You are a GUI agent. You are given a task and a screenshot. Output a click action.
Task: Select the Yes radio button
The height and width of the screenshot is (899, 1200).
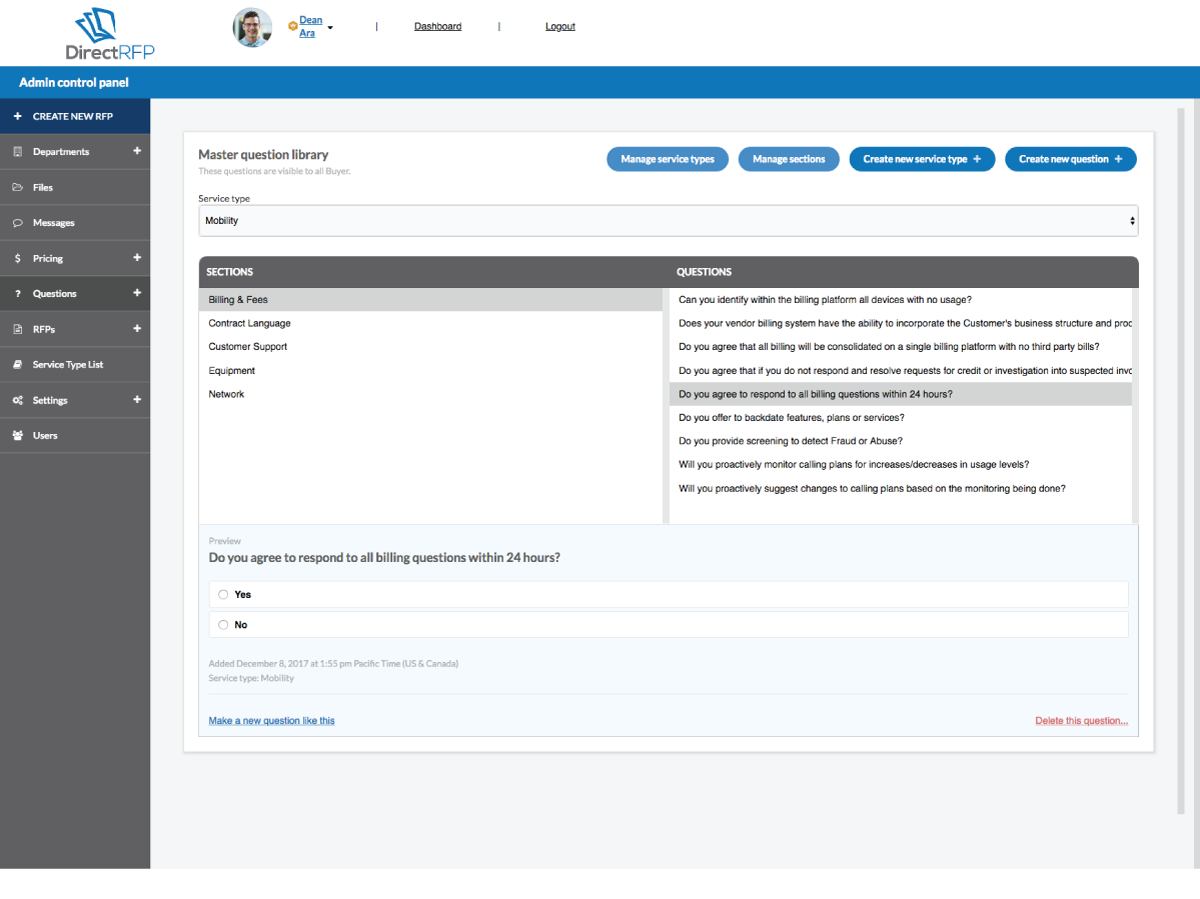(x=223, y=594)
